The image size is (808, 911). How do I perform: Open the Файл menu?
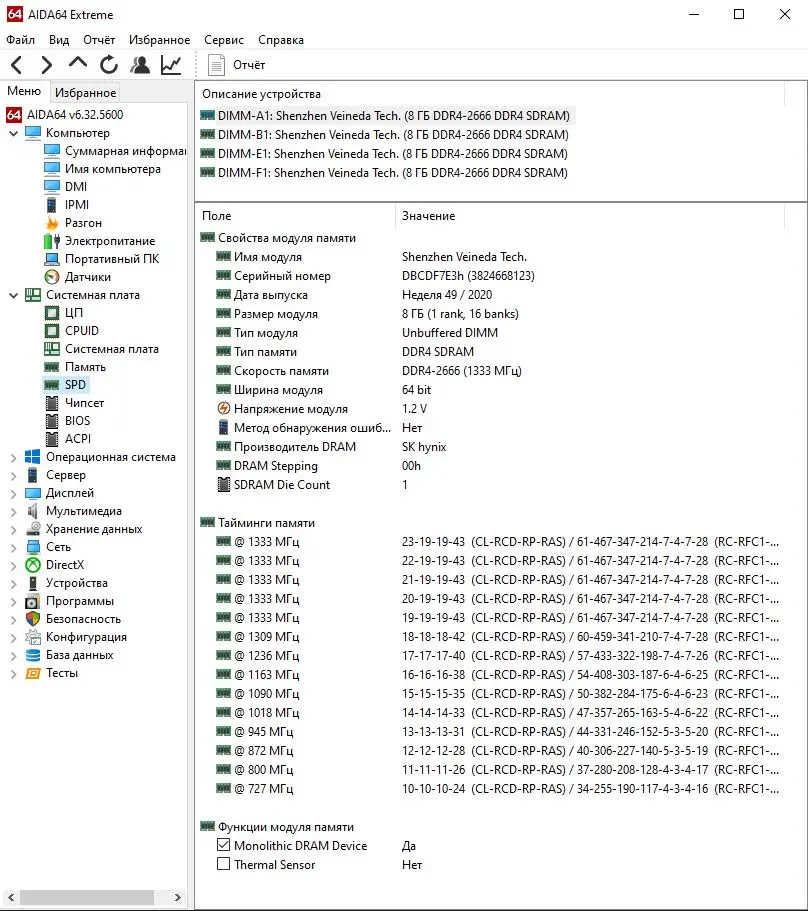[x=20, y=40]
